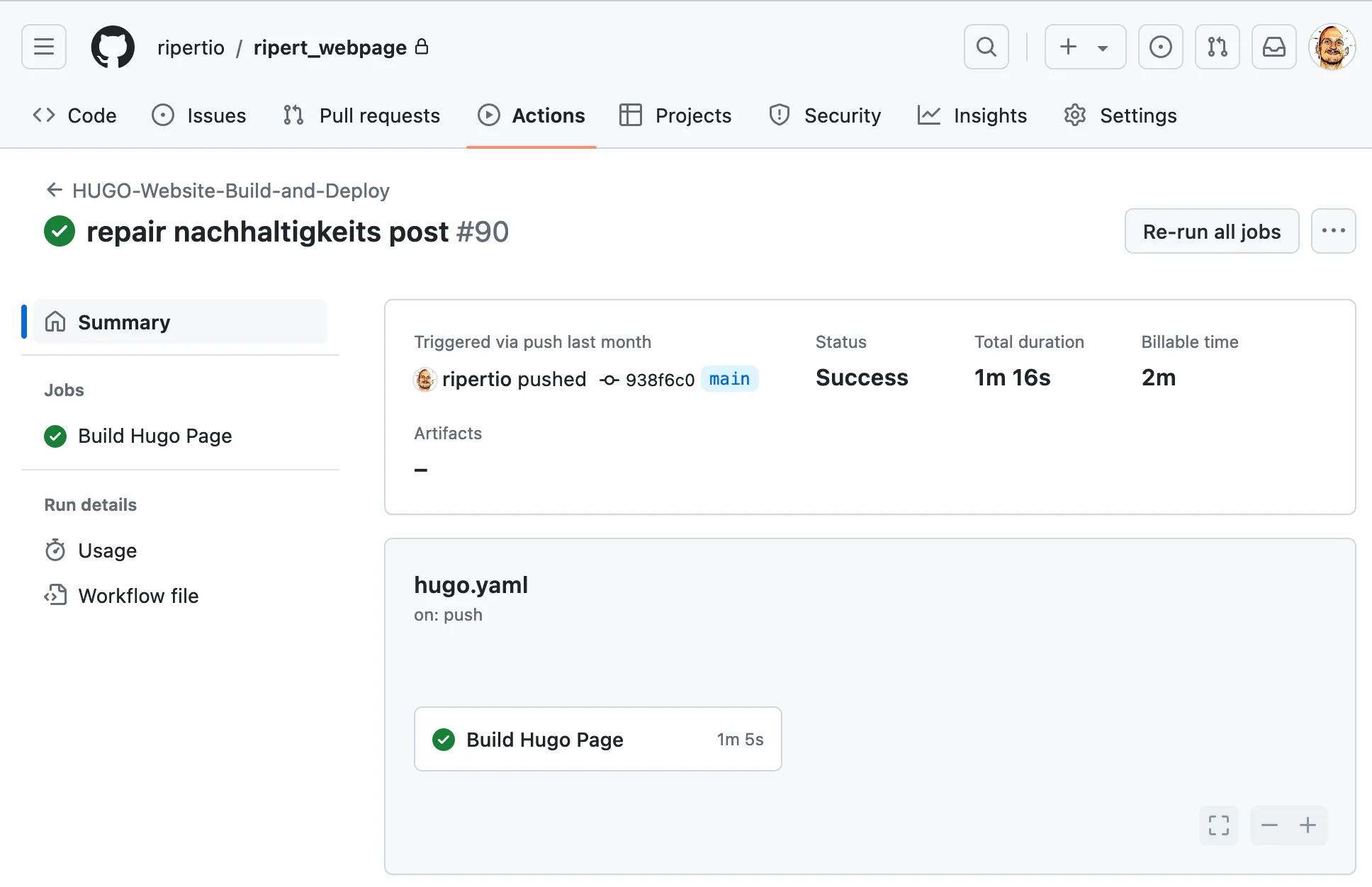The image size is (1372, 887).
Task: Click the Summary home icon
Action: [55, 322]
